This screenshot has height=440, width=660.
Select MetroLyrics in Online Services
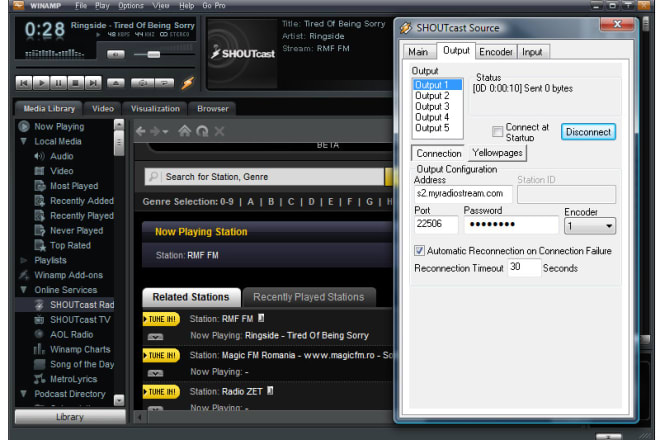[73, 379]
